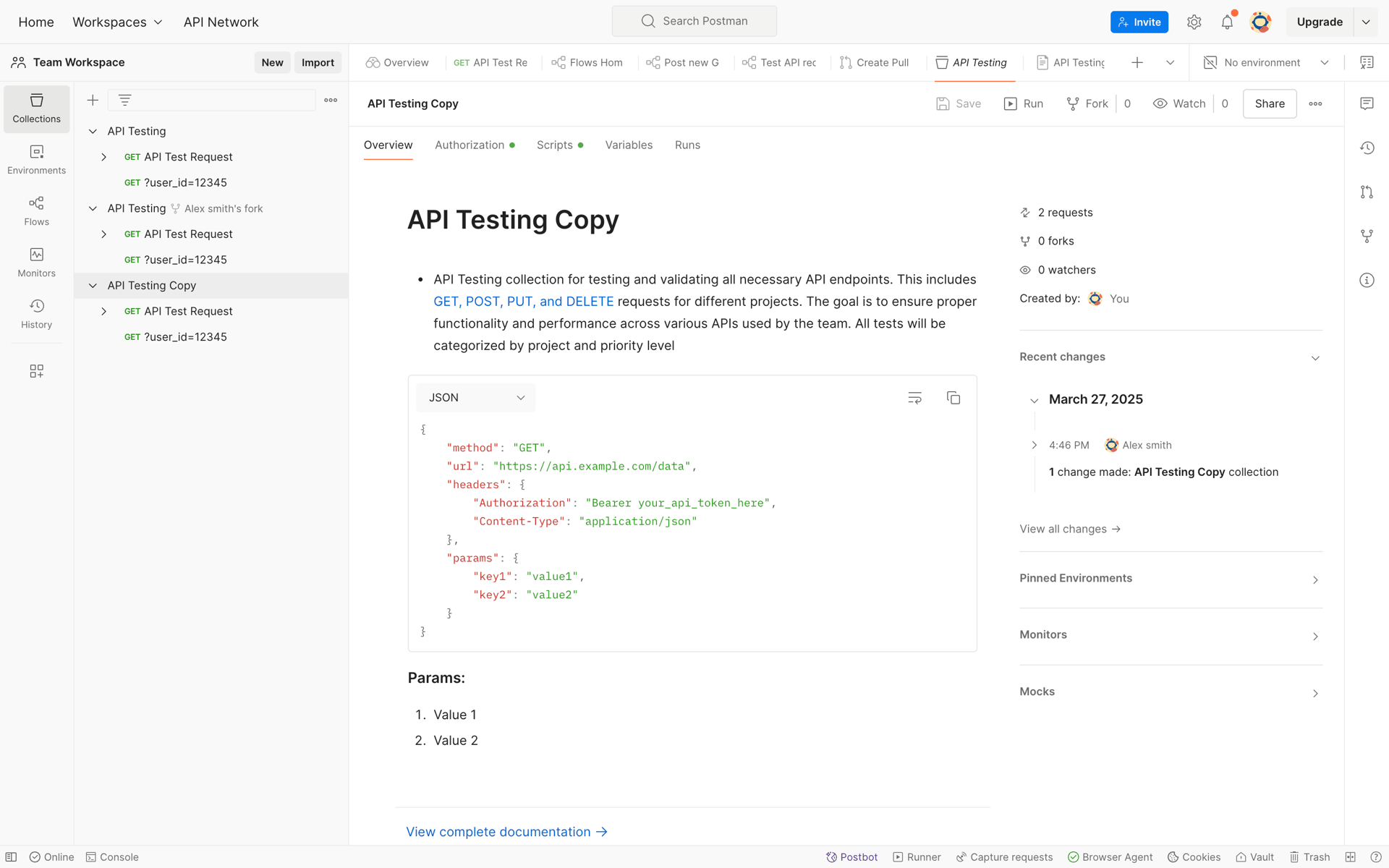This screenshot has width=1389, height=868.
Task: Switch to the Scripts tab
Action: point(560,145)
